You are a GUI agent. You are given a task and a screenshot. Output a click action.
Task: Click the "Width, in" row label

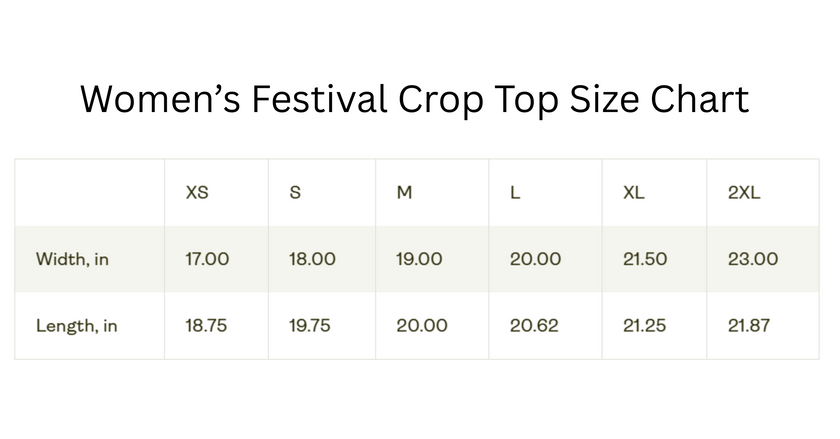(72, 259)
